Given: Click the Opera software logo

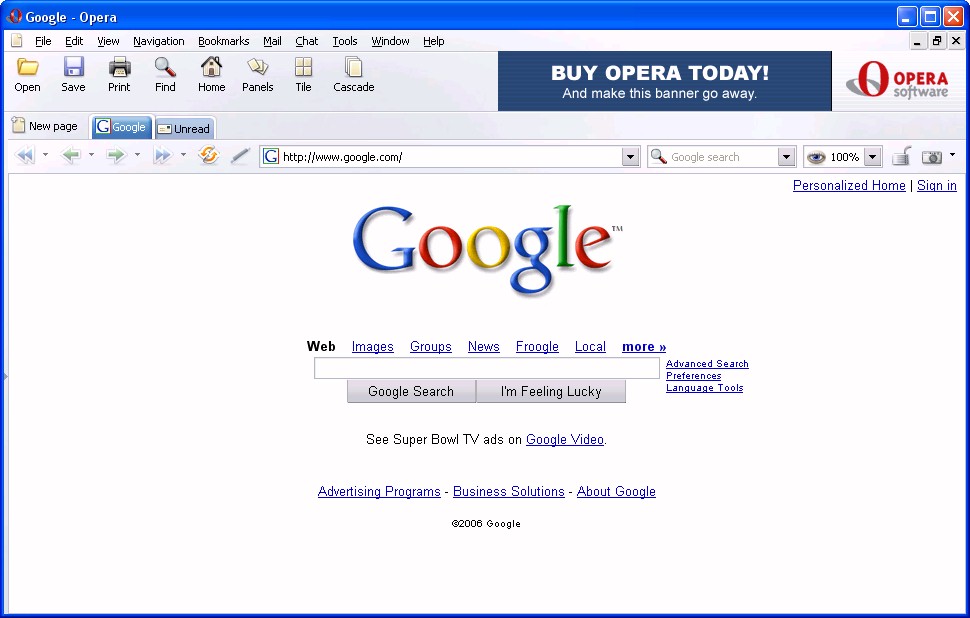Looking at the screenshot, I should [898, 80].
